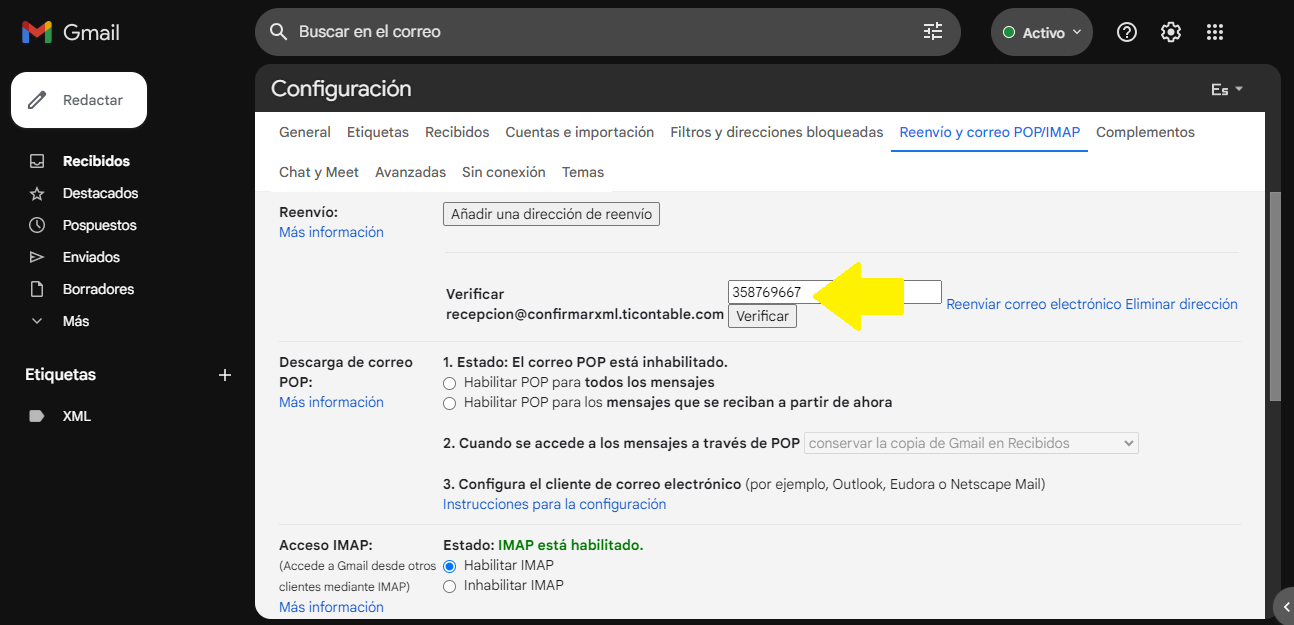This screenshot has width=1294, height=625.
Task: Select Reenvío y correo POP/IMAP tab
Action: 990,132
